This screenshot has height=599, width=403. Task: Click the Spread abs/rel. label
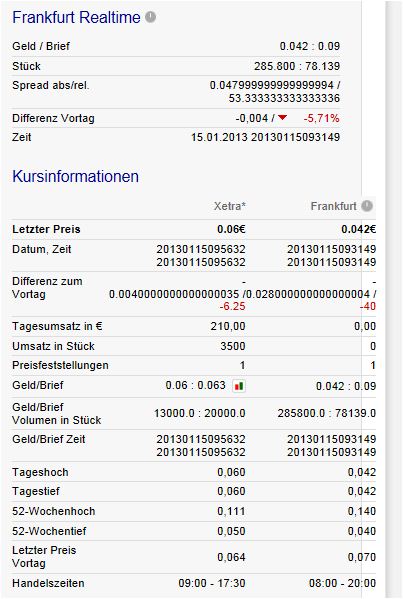(x=50, y=85)
